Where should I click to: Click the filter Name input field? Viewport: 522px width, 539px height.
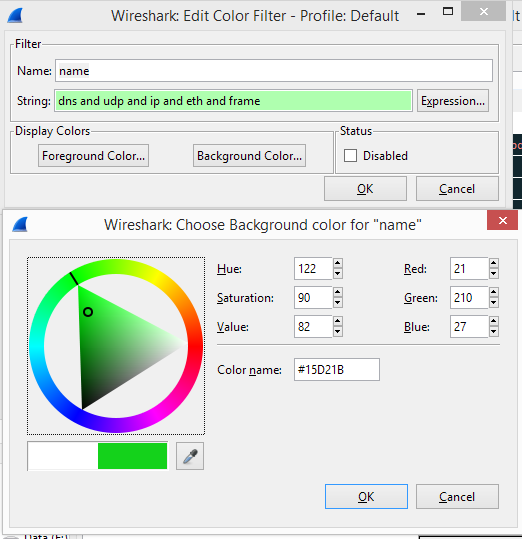[274, 71]
